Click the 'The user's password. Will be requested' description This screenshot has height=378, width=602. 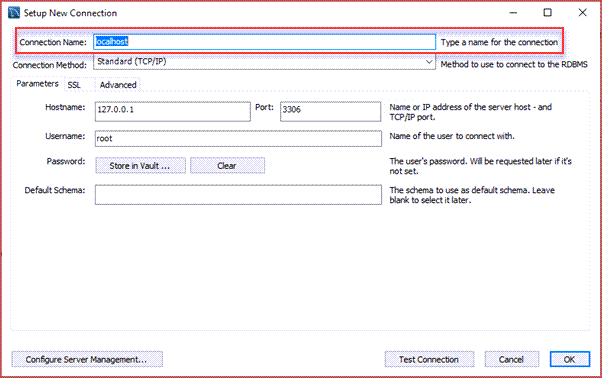[x=480, y=166]
